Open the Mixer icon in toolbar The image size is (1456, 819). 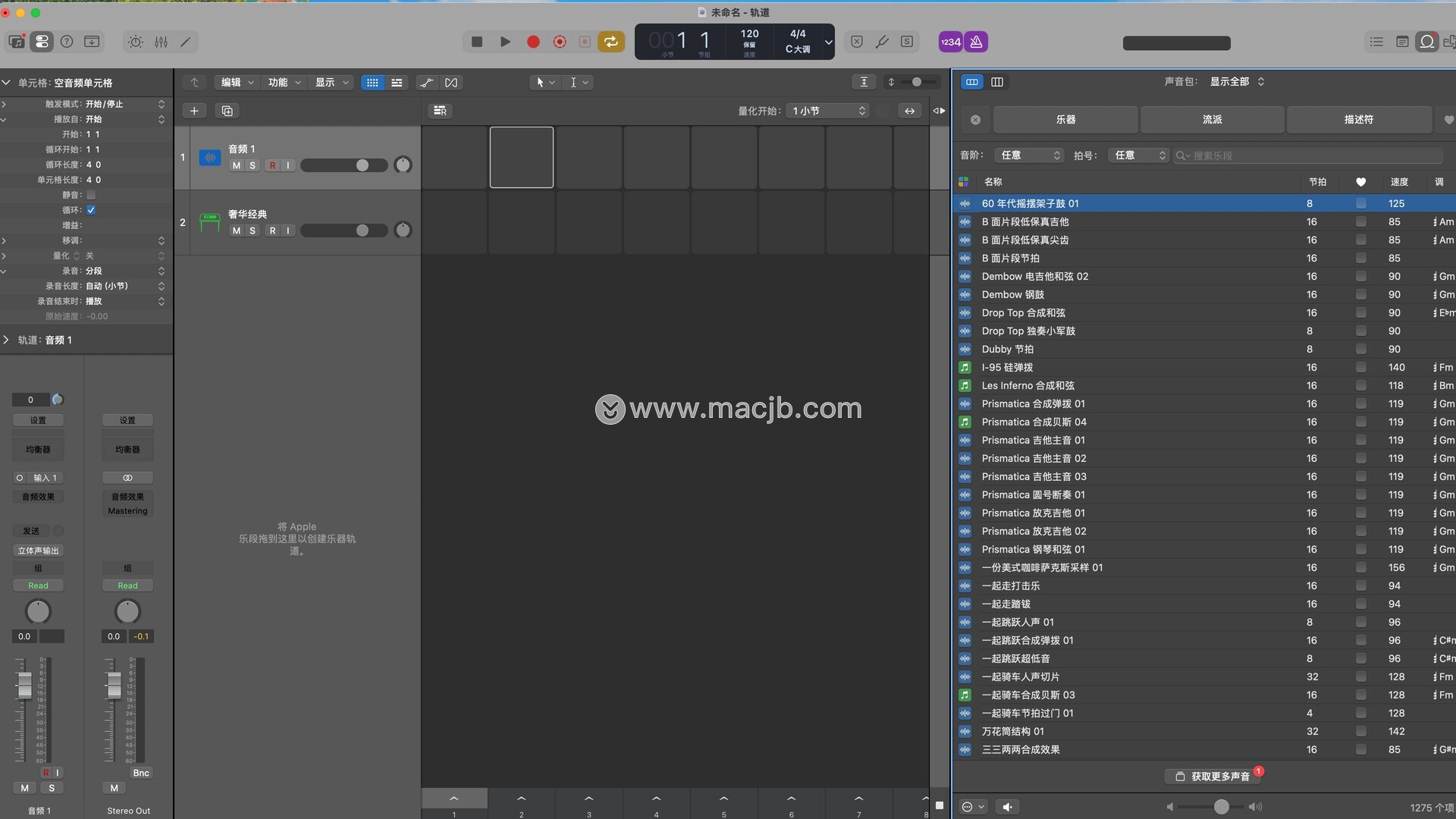coord(161,42)
